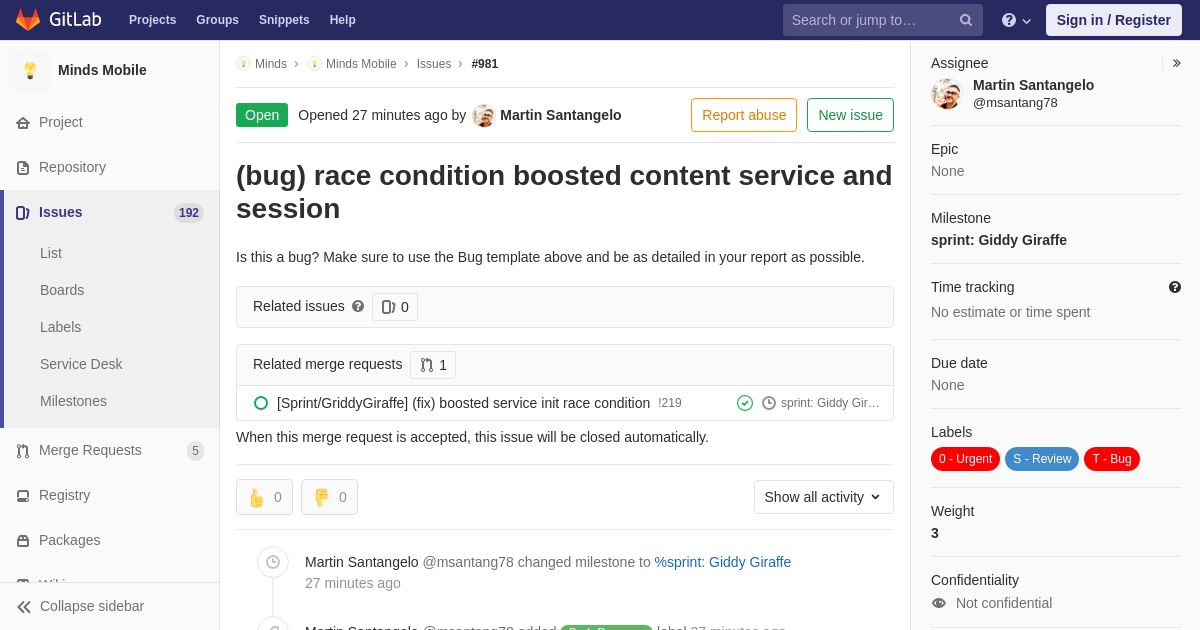
Task: Open the issues List view
Action: pyautogui.click(x=51, y=253)
